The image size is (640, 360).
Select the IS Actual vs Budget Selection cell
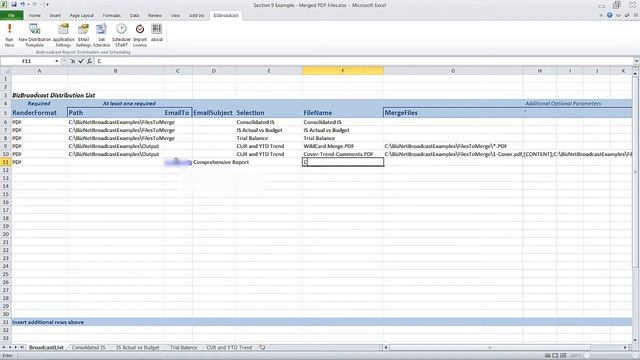[x=269, y=130]
